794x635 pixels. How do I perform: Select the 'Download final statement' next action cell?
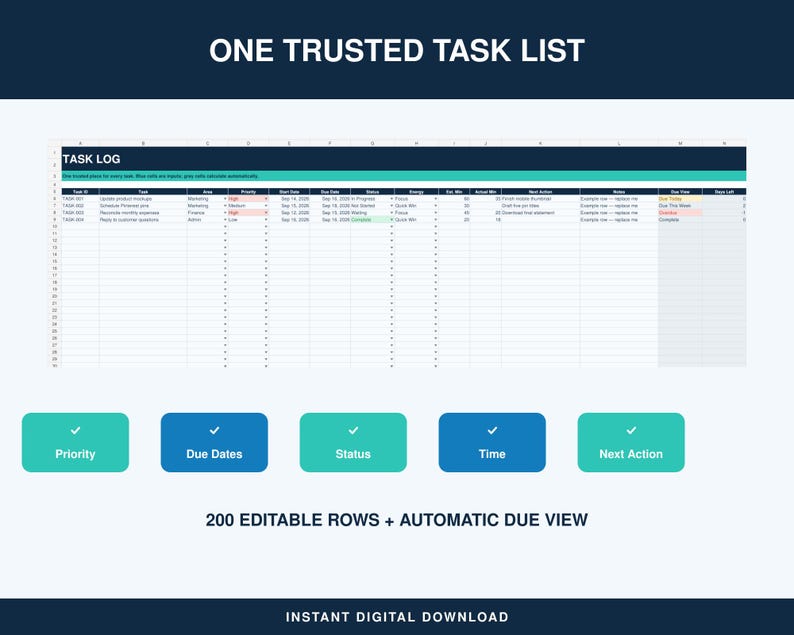click(540, 213)
